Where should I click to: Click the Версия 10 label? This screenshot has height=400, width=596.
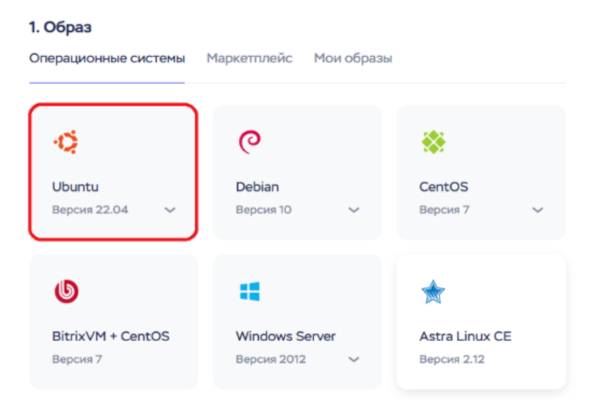tap(263, 210)
